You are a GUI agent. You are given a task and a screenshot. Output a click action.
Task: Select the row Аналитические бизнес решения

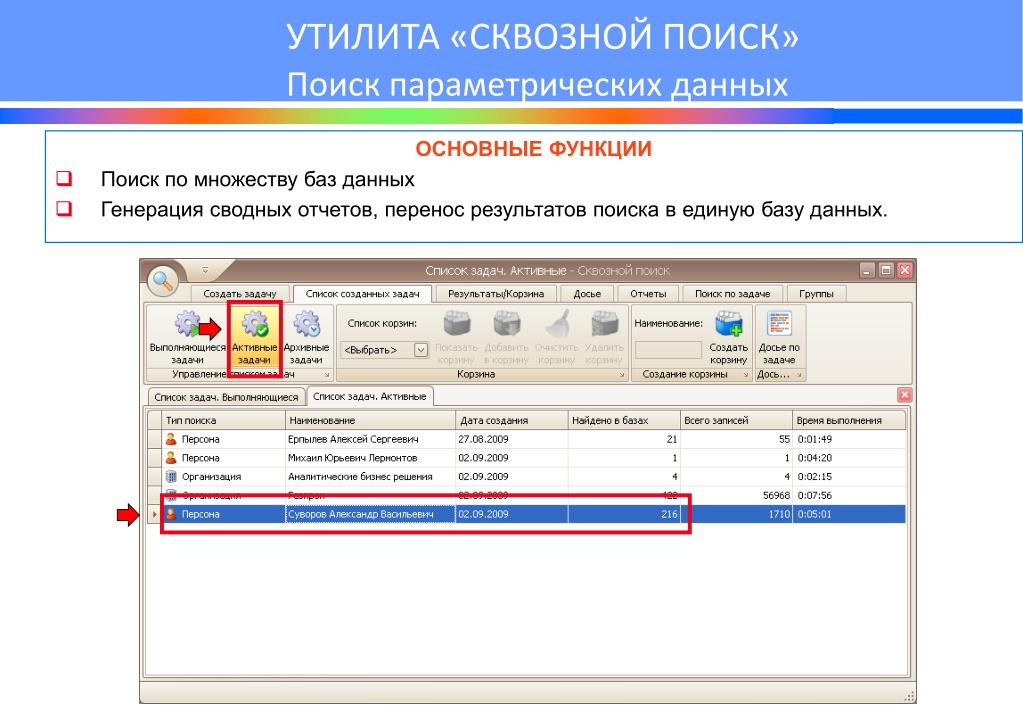click(x=527, y=476)
